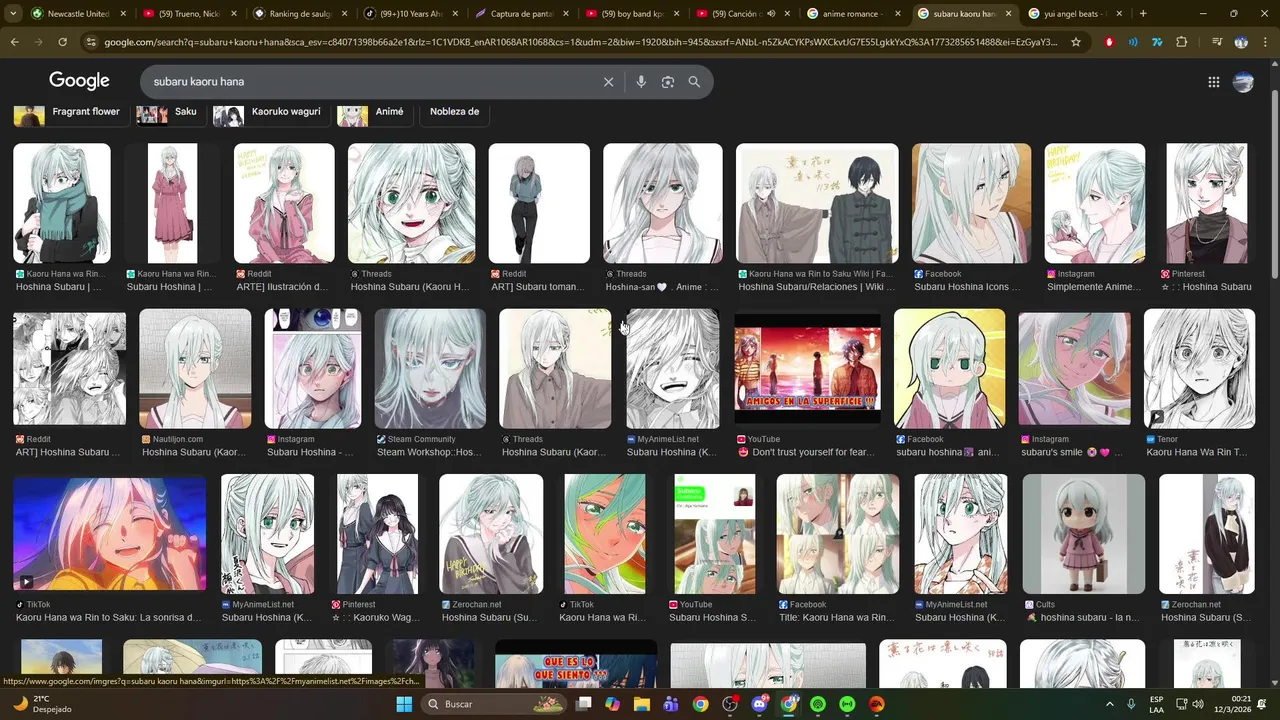Open Simplemente Anime Instagram result link

1093,287
